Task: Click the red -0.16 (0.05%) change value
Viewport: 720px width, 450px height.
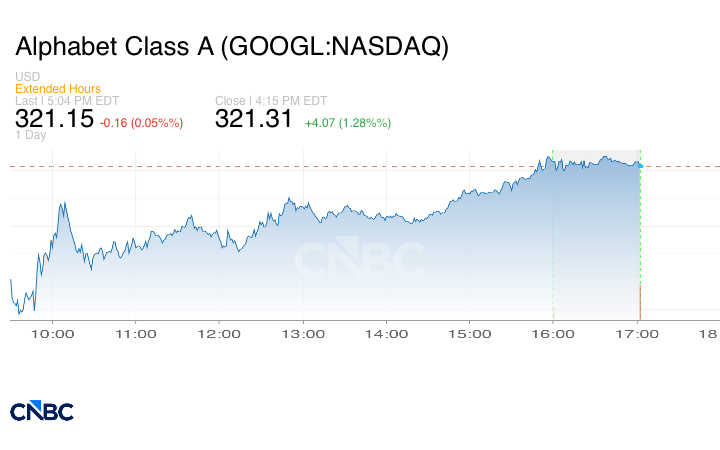Action: (x=141, y=122)
